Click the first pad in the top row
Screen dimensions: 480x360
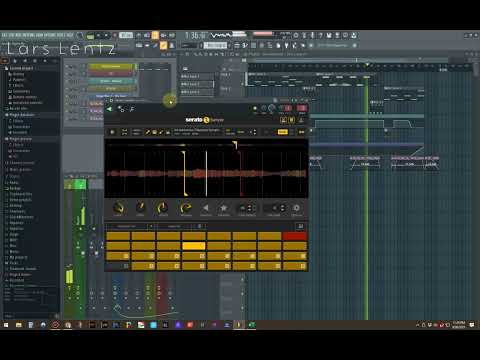pyautogui.click(x=118, y=236)
